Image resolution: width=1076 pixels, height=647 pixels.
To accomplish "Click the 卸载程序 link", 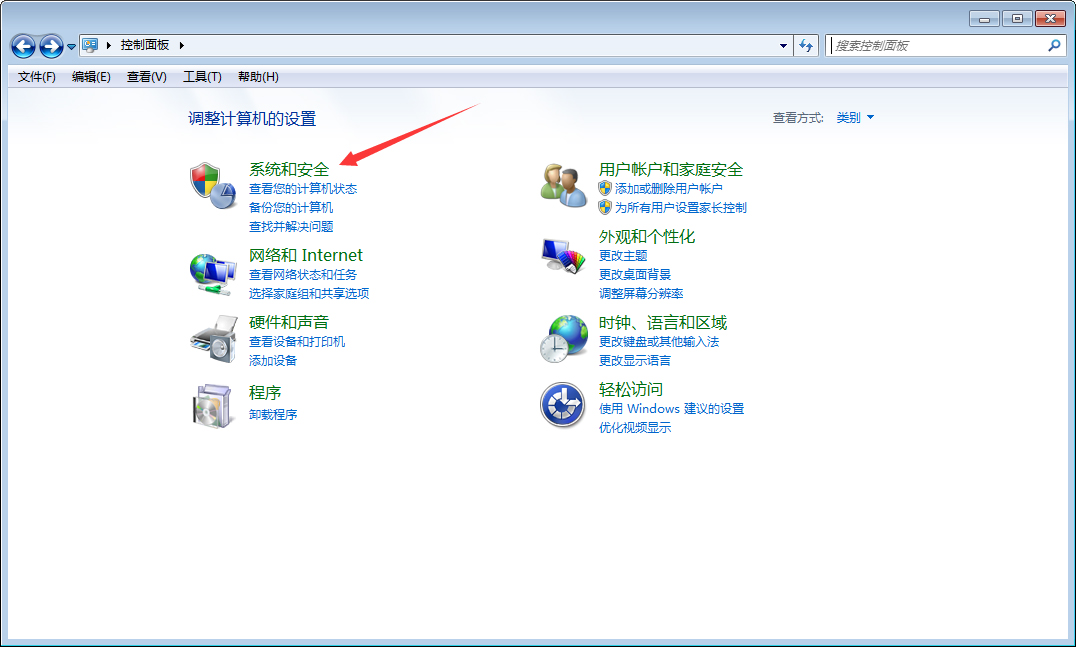I will pos(272,413).
